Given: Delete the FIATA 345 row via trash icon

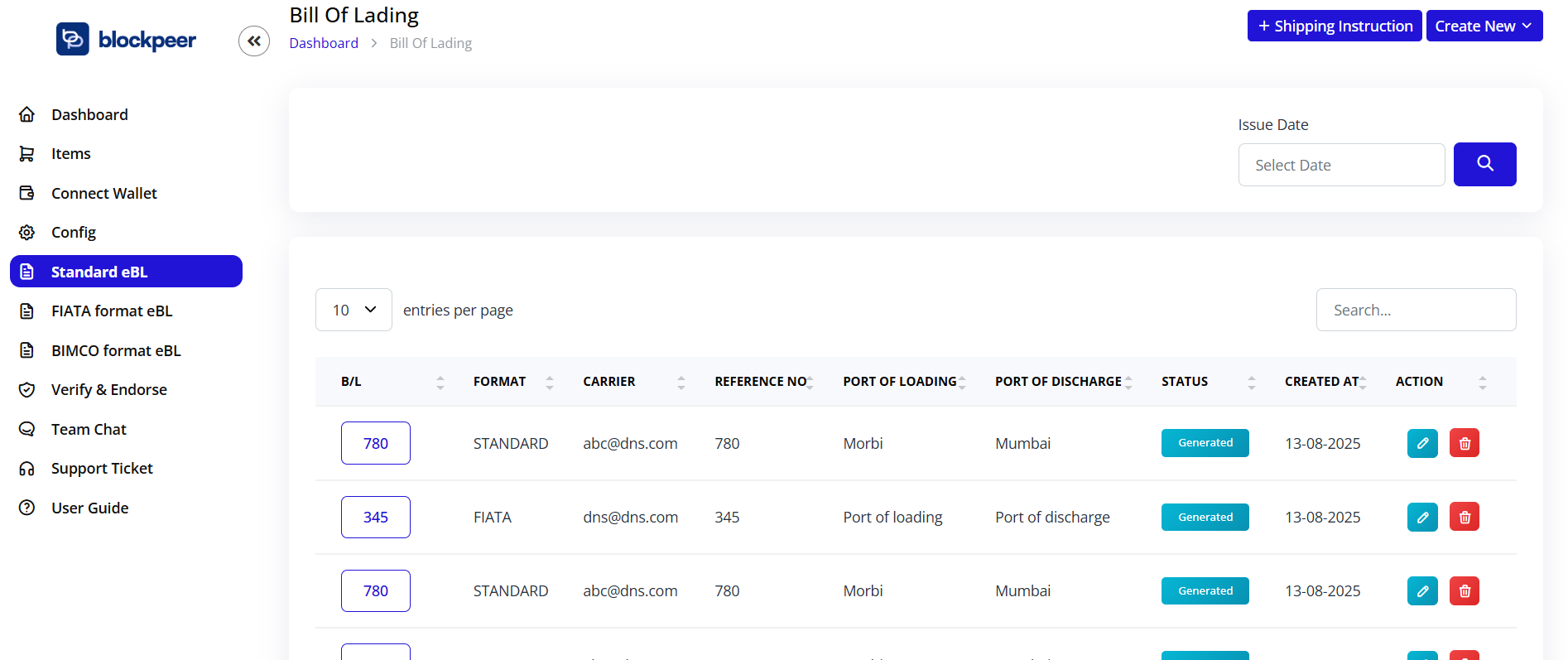Looking at the screenshot, I should pyautogui.click(x=1464, y=517).
